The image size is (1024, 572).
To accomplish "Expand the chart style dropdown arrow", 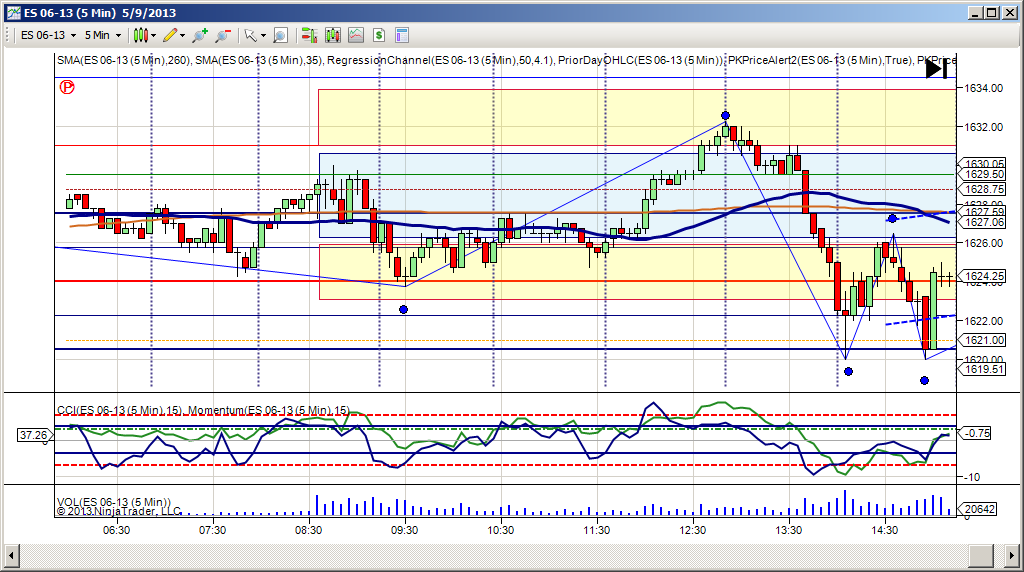I will pos(154,35).
